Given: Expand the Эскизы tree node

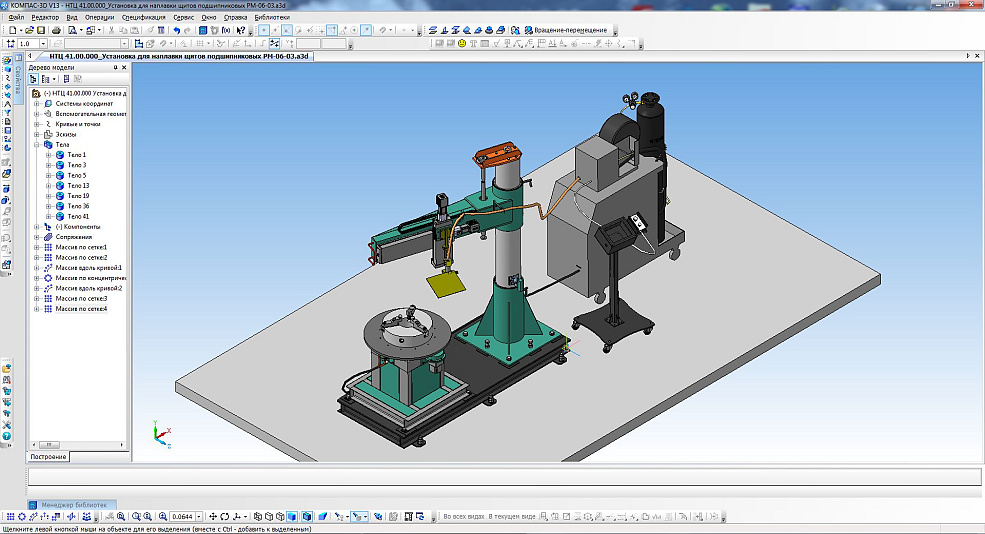Looking at the screenshot, I should (37, 134).
